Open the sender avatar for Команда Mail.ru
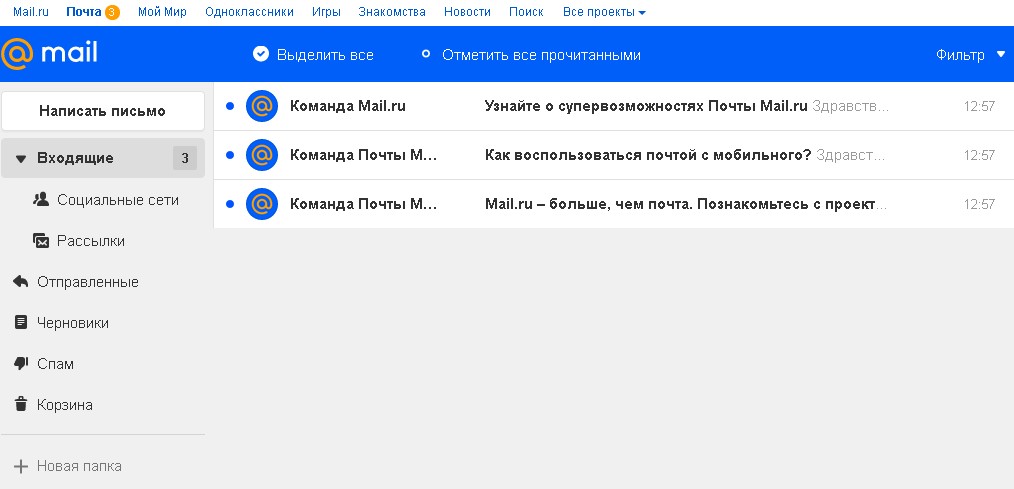1014x489 pixels. pyautogui.click(x=262, y=106)
